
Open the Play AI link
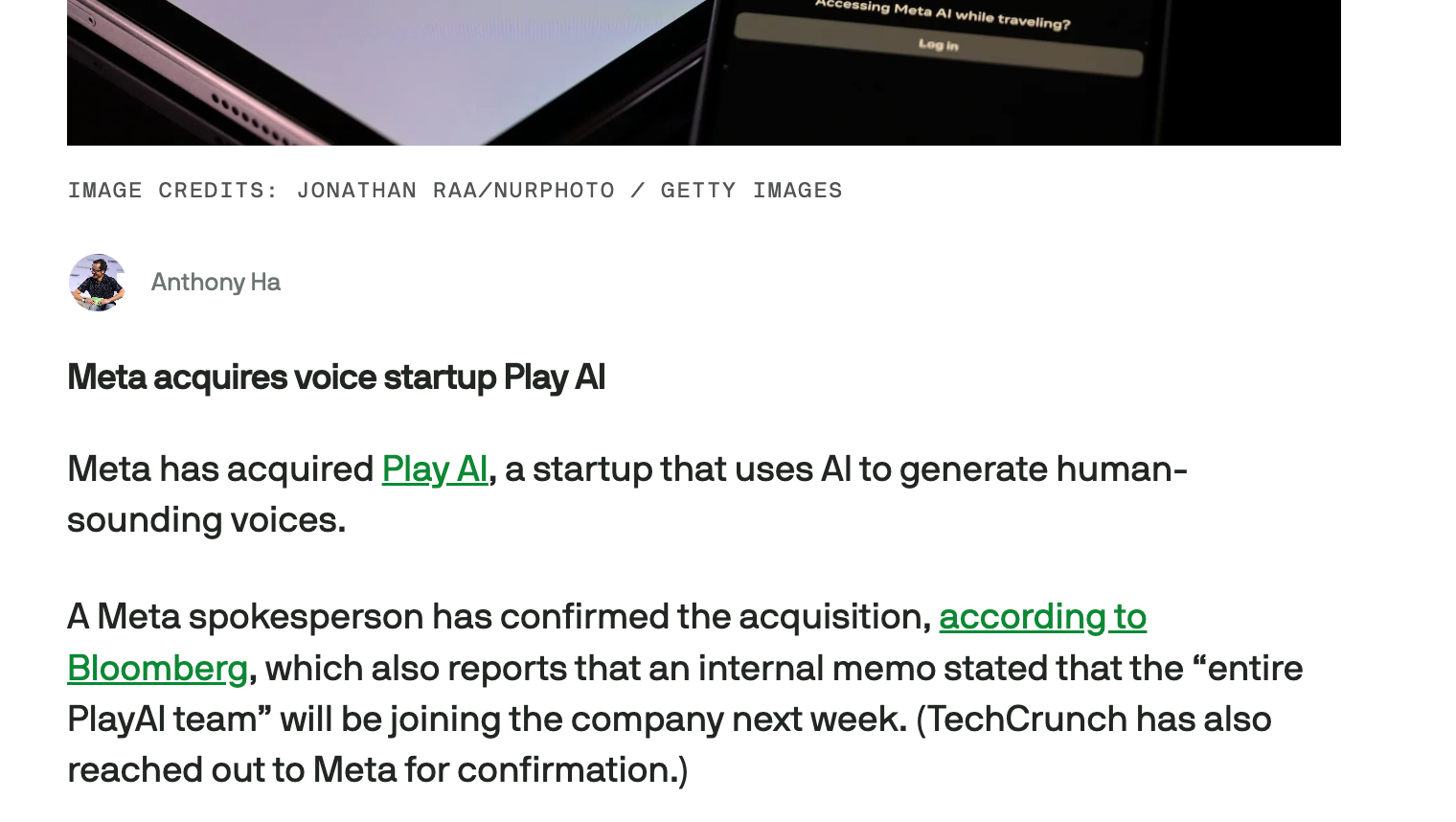435,469
